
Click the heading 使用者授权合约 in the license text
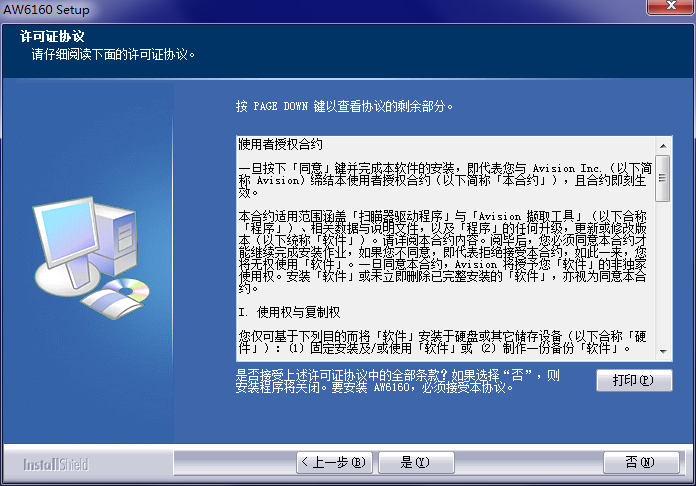[281, 144]
